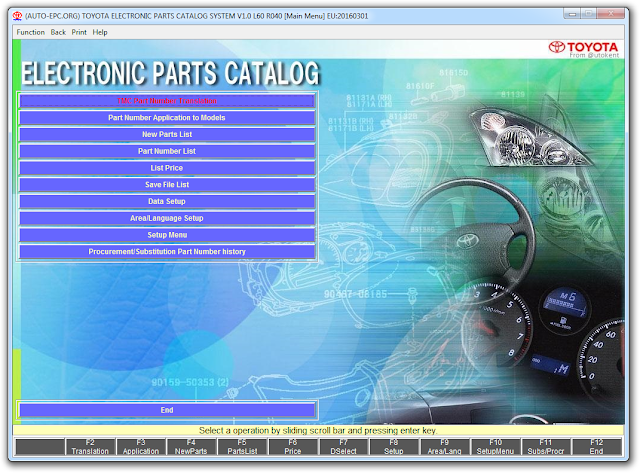Click the F12 End key button
The height and width of the screenshot is (473, 640).
[x=596, y=447]
